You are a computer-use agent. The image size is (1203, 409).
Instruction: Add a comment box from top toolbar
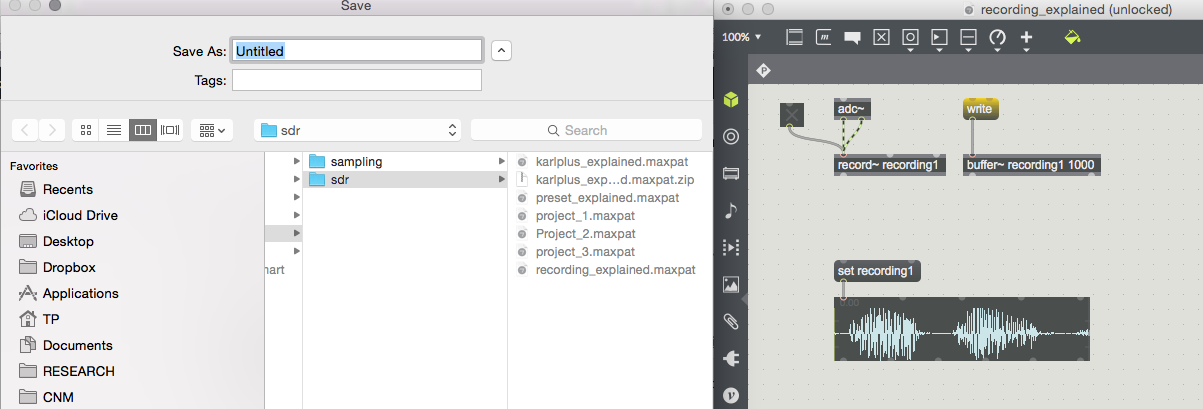click(x=853, y=38)
